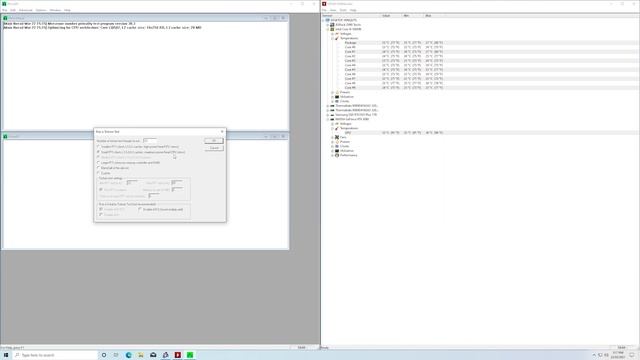The height and width of the screenshot is (360, 640).
Task: Click the Powers icon under the Intel CPU
Action: point(337,92)
